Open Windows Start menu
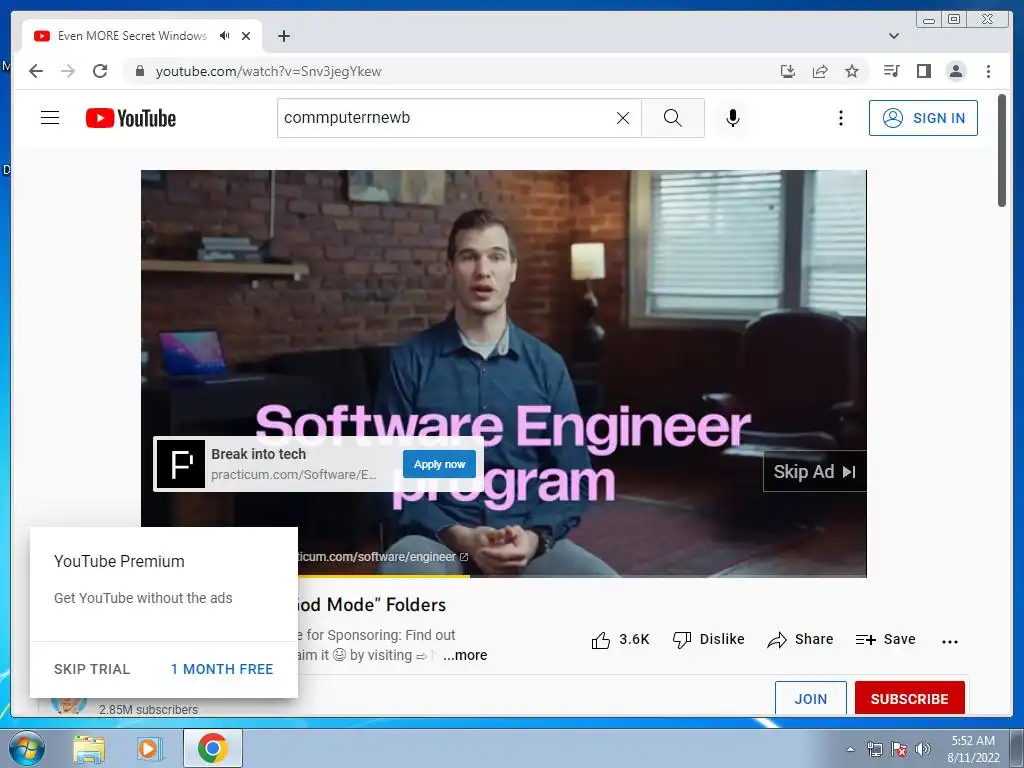This screenshot has height=768, width=1024. point(26,748)
